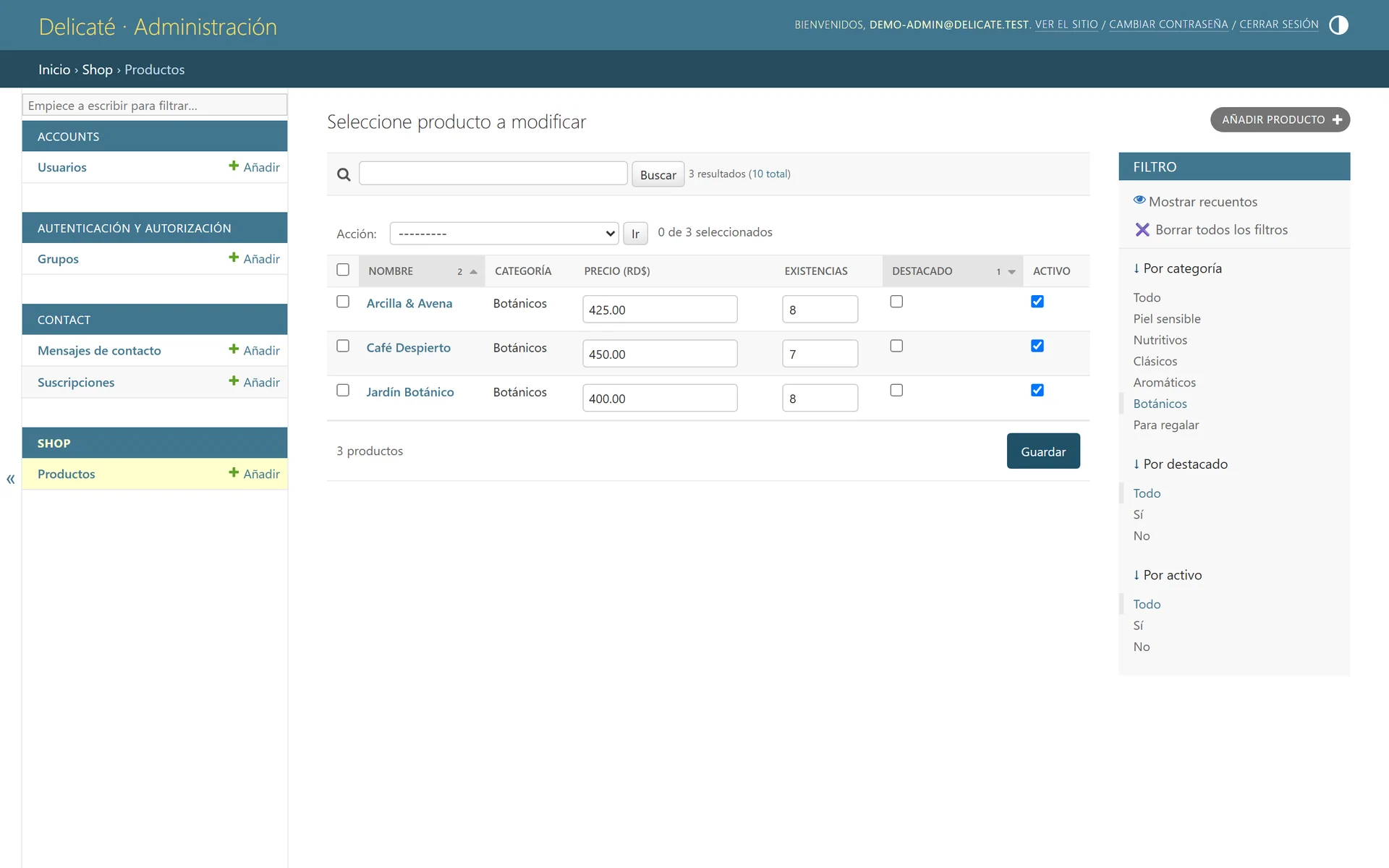Run the action with the Ir button
The image size is (1389, 868).
pos(635,233)
